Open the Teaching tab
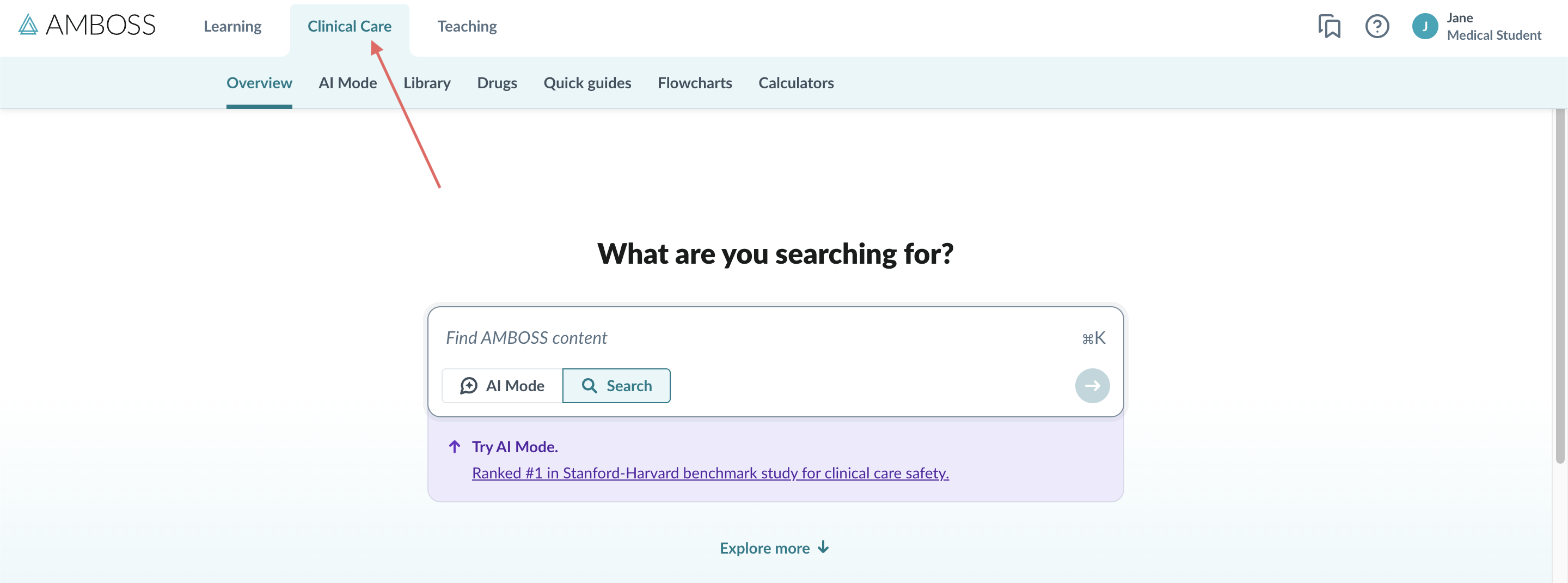Viewport: 1568px width, 583px height. [467, 26]
